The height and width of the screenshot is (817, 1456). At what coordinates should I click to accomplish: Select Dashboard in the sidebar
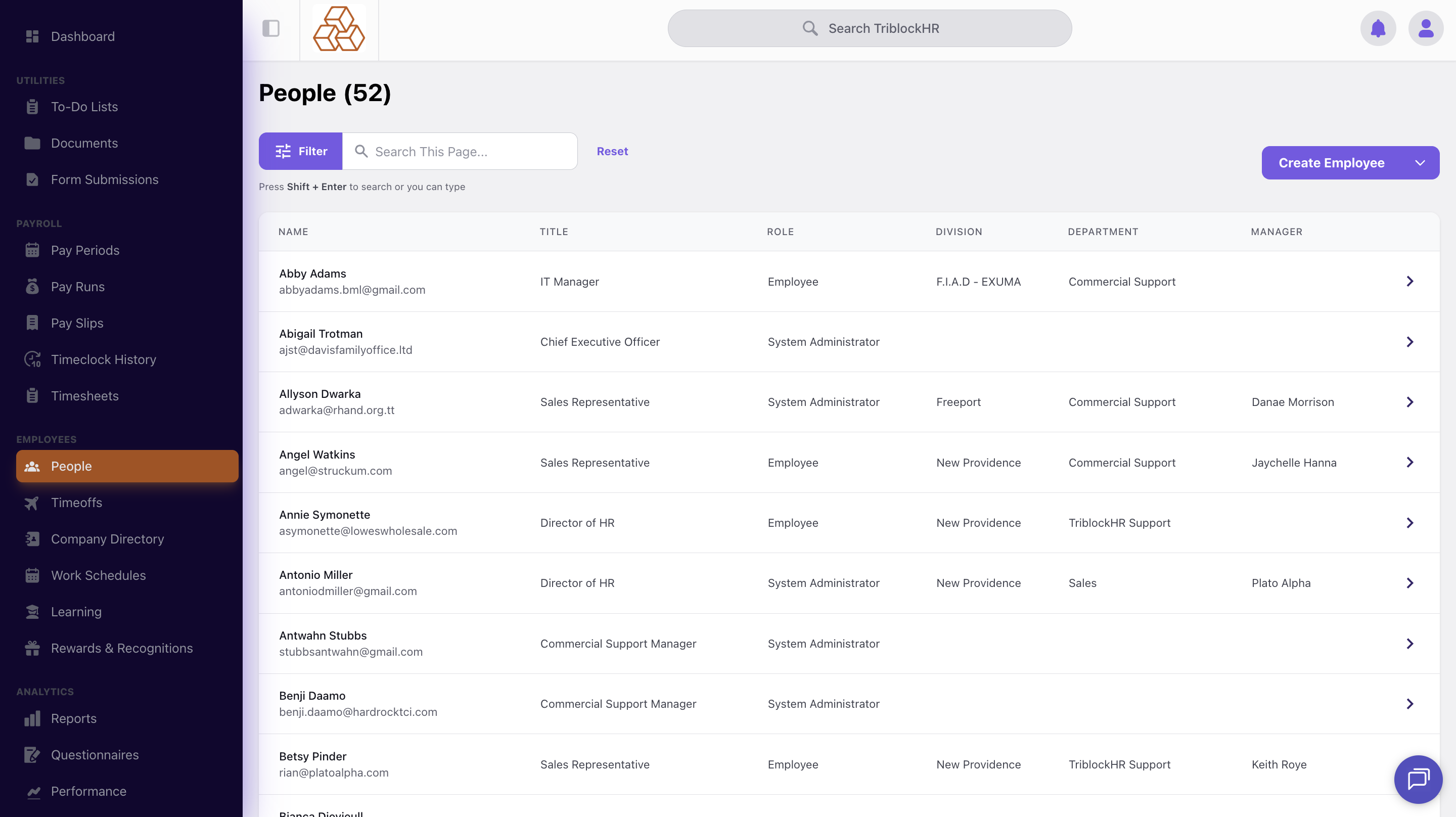(82, 36)
